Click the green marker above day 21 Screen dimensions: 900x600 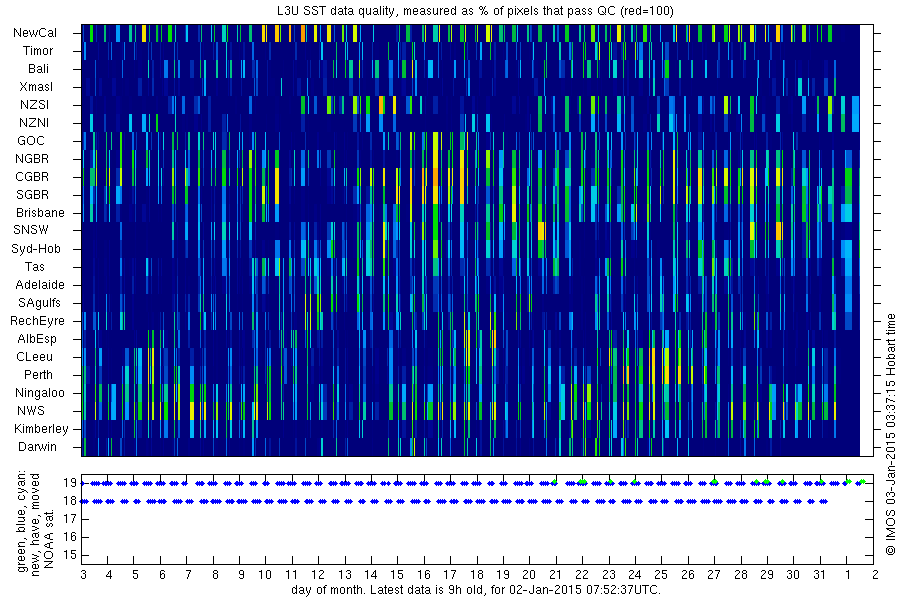click(554, 482)
